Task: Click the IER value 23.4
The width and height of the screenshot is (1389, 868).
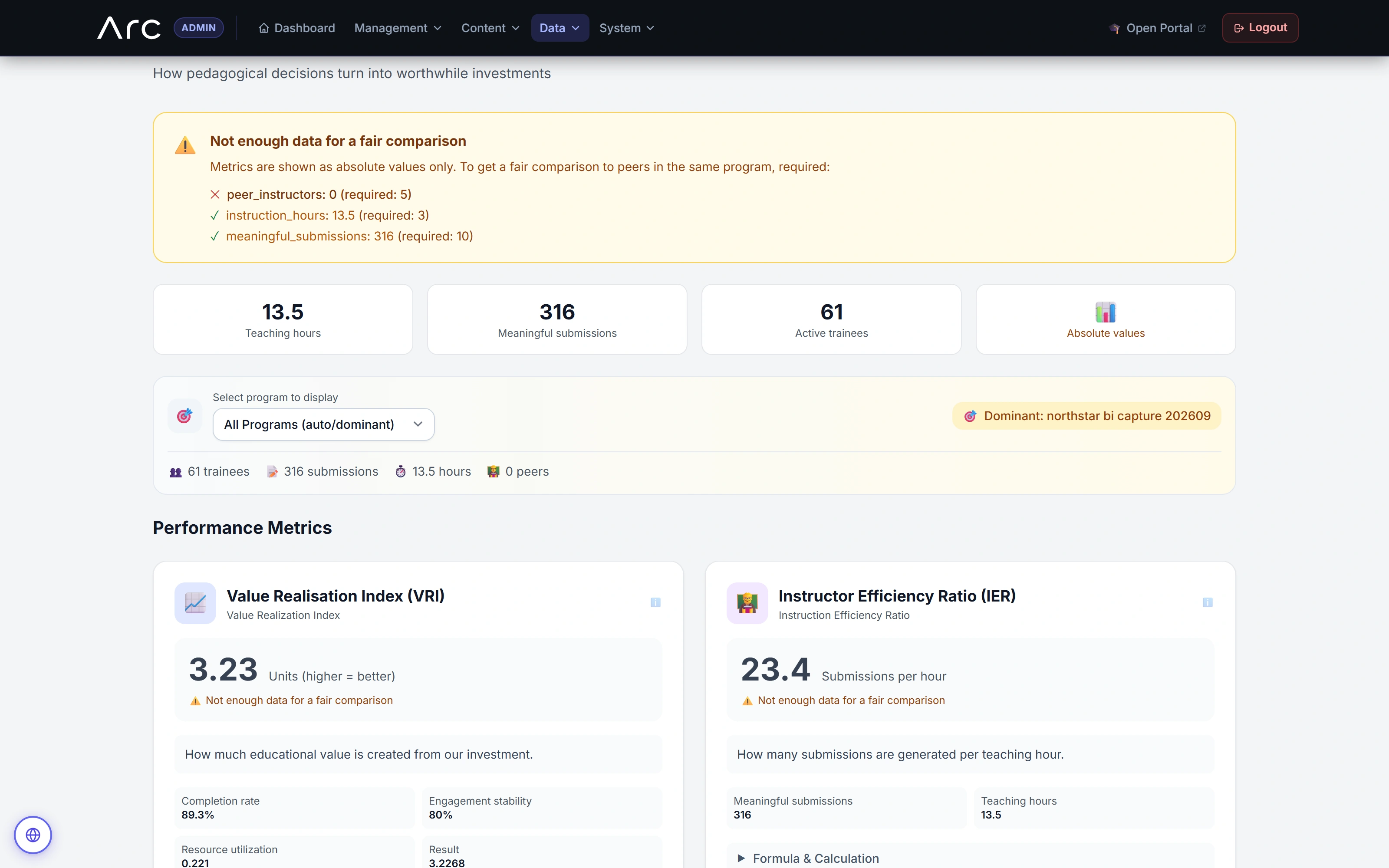Action: coord(775,669)
